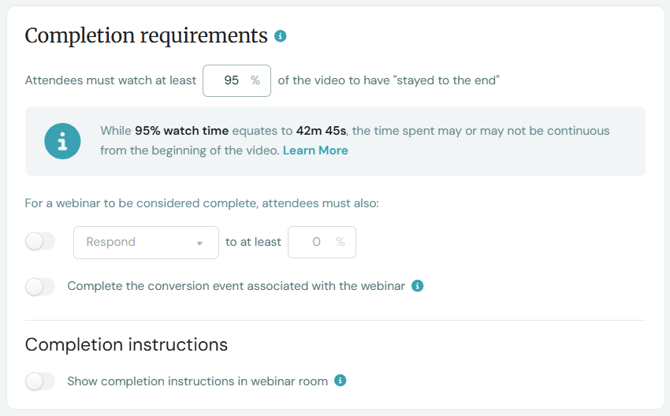Click the large info icon in watch-time notice
This screenshot has height=416, width=670.
(62, 141)
